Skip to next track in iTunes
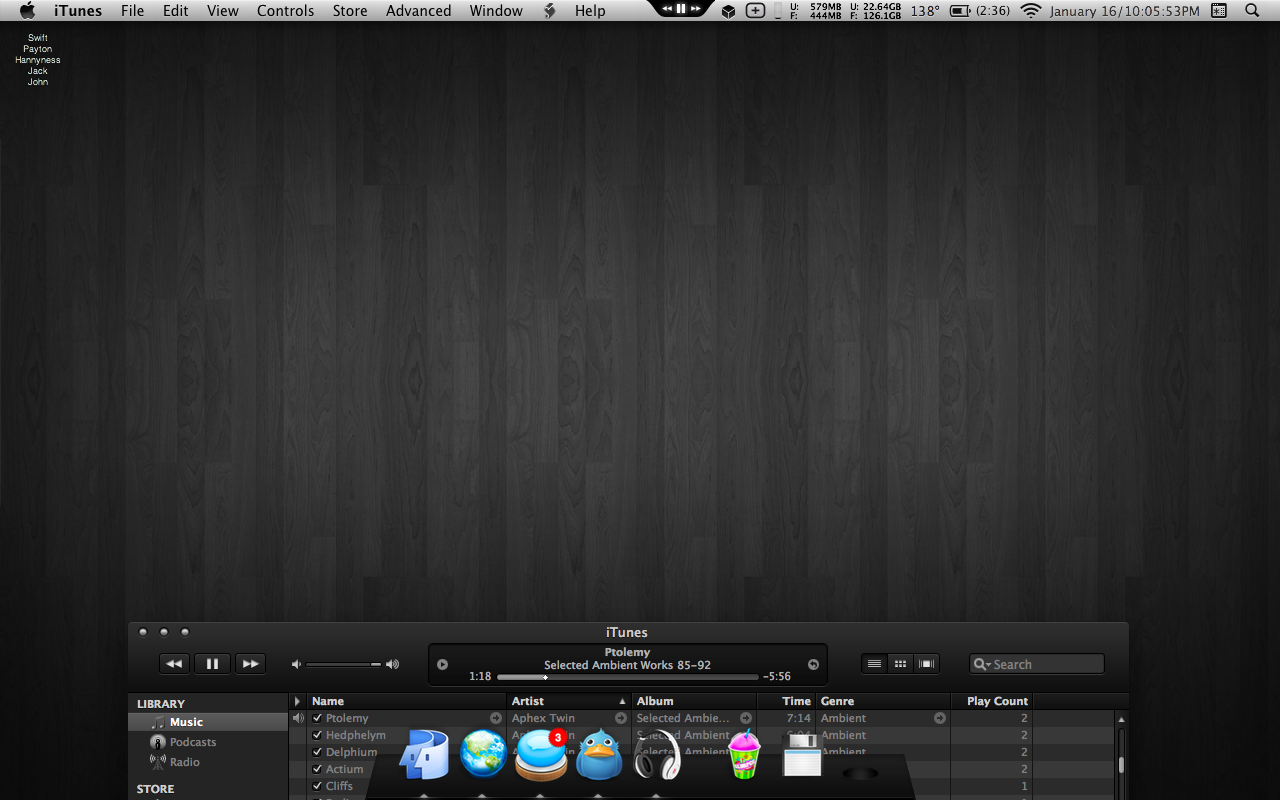This screenshot has height=800, width=1280. 250,664
